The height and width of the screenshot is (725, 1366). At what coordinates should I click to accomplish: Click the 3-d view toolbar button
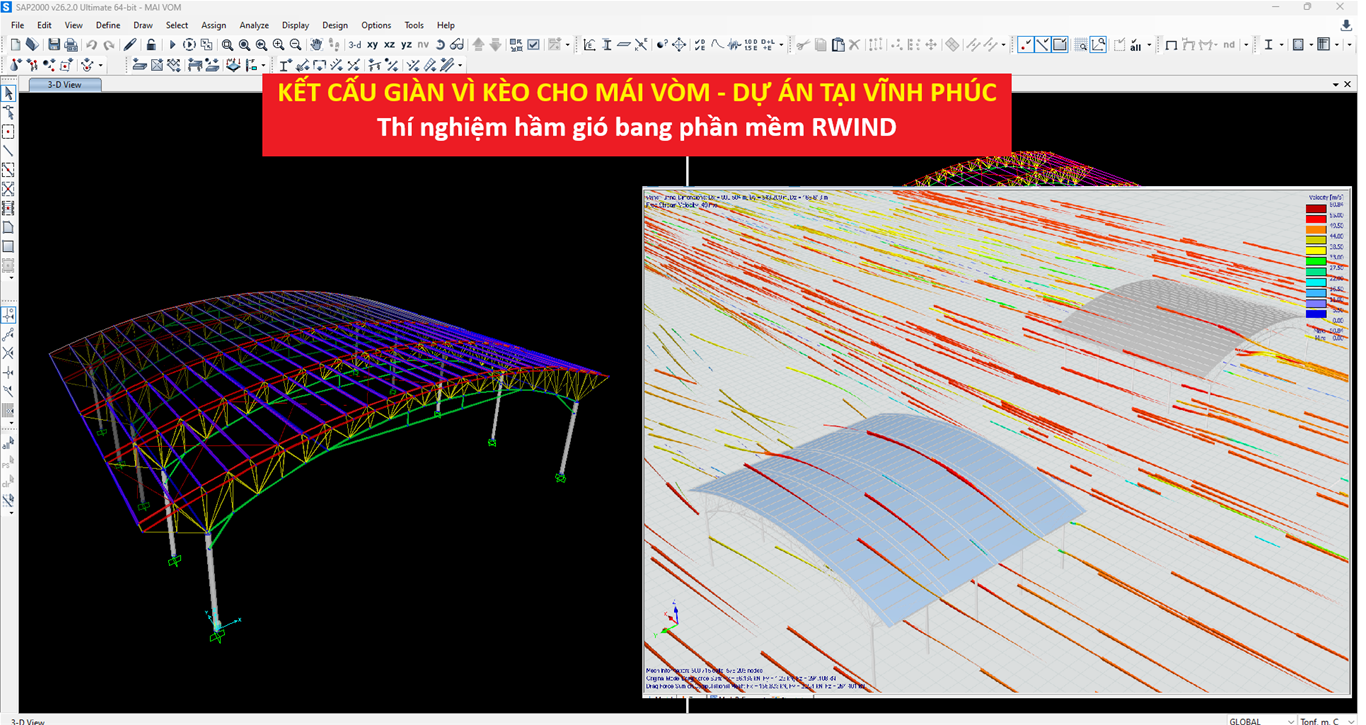point(354,45)
